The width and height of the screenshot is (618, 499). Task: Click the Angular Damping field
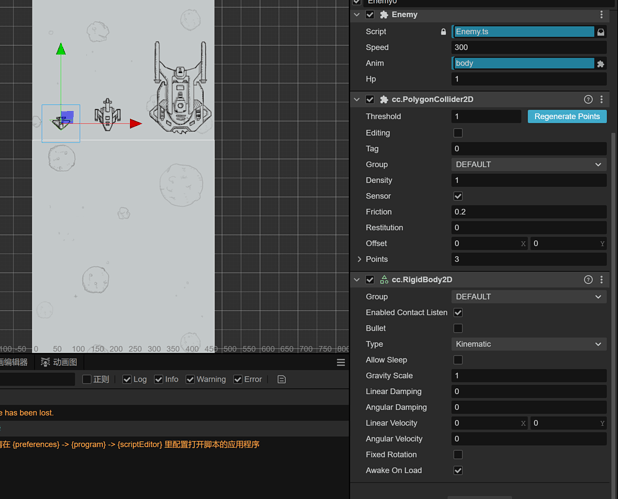[x=529, y=407]
